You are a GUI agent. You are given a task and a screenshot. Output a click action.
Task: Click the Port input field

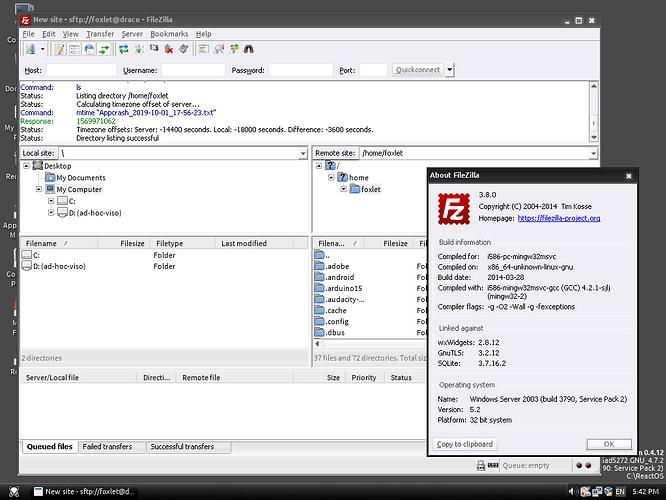point(373,70)
